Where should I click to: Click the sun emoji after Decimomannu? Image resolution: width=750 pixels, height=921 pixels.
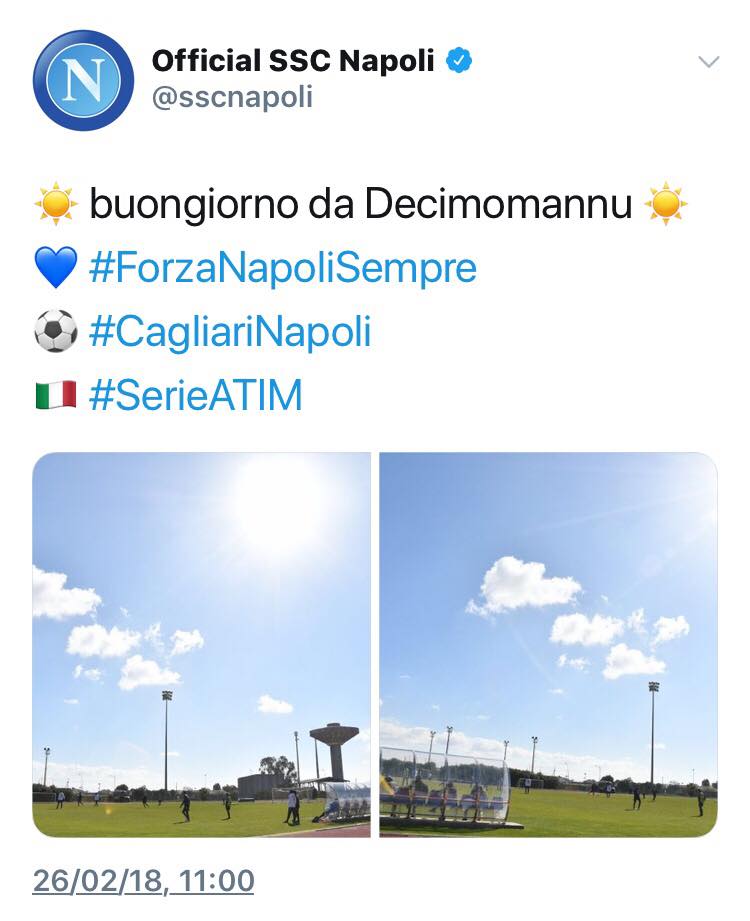665,204
